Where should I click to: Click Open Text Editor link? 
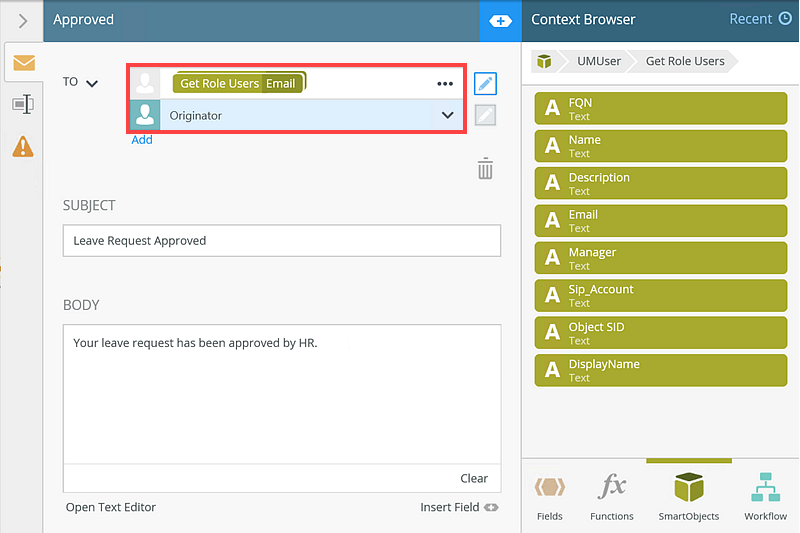[x=111, y=507]
